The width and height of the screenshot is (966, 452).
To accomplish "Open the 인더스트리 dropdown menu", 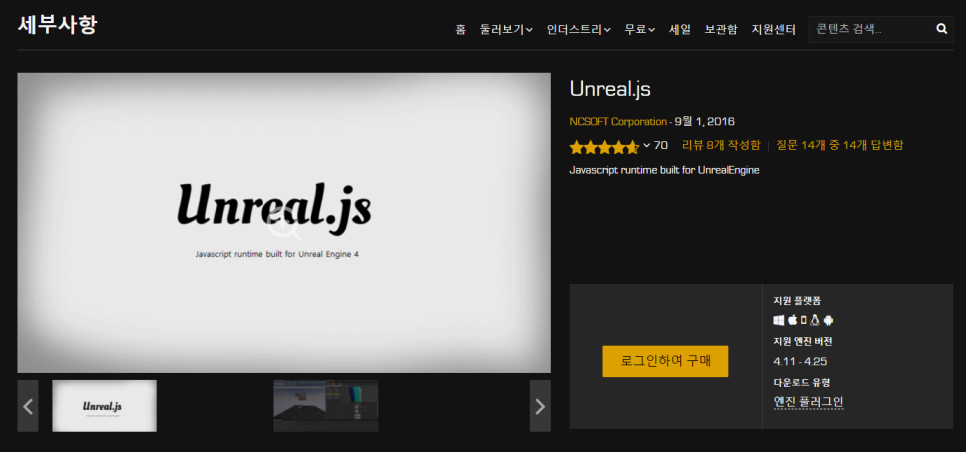I will click(578, 29).
